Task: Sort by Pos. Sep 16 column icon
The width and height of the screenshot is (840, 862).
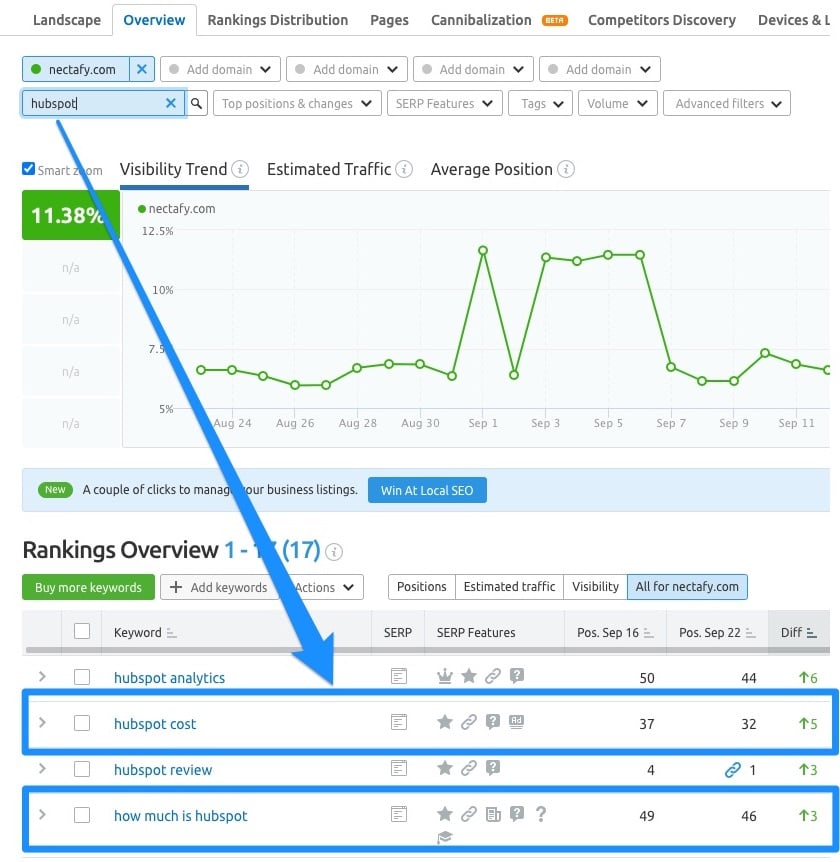Action: click(649, 633)
